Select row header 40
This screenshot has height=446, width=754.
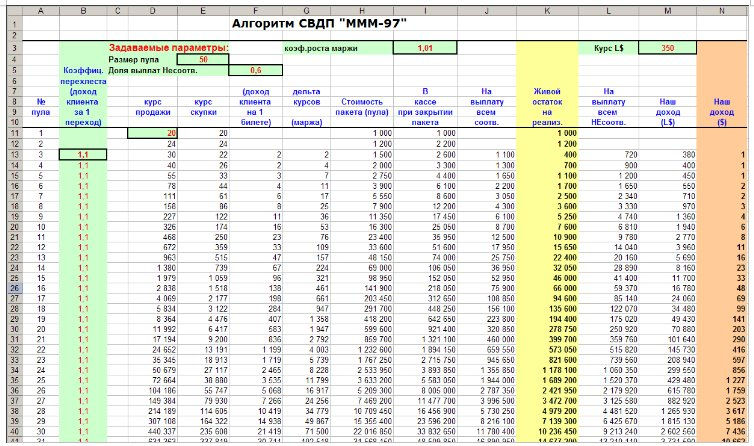pos(14,432)
